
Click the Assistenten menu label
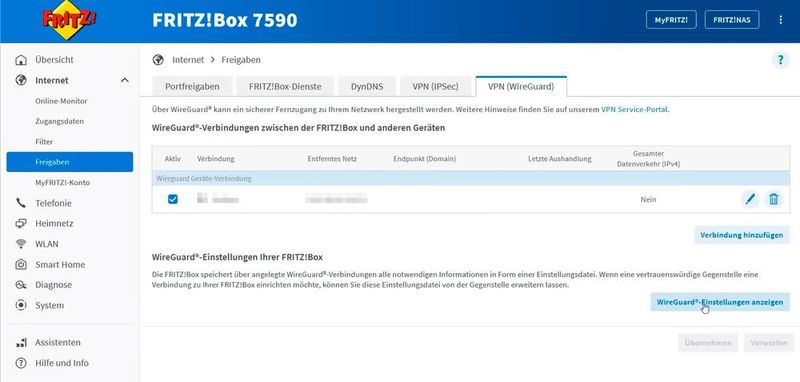(58, 343)
